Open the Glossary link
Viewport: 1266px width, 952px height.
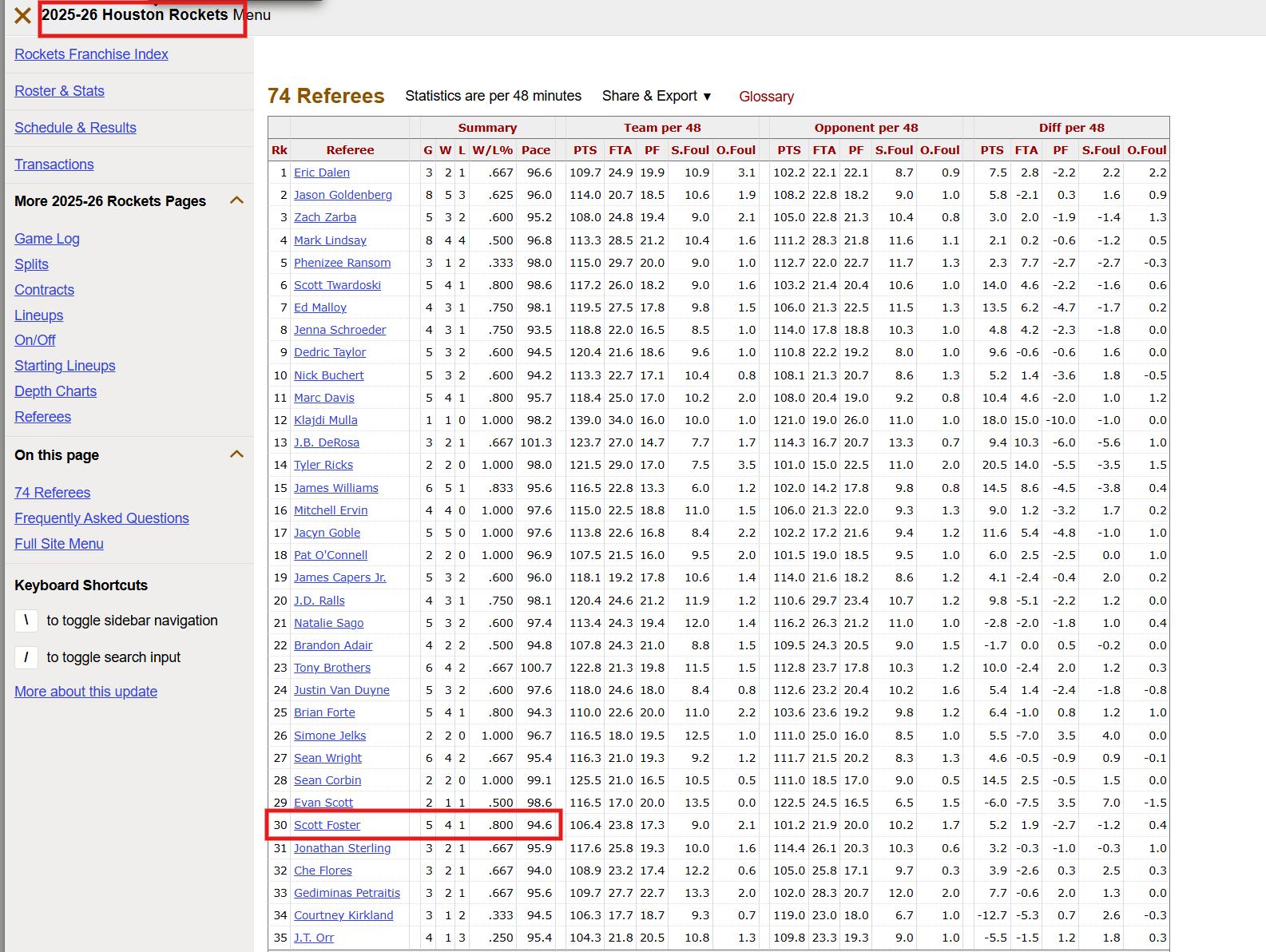pos(766,97)
